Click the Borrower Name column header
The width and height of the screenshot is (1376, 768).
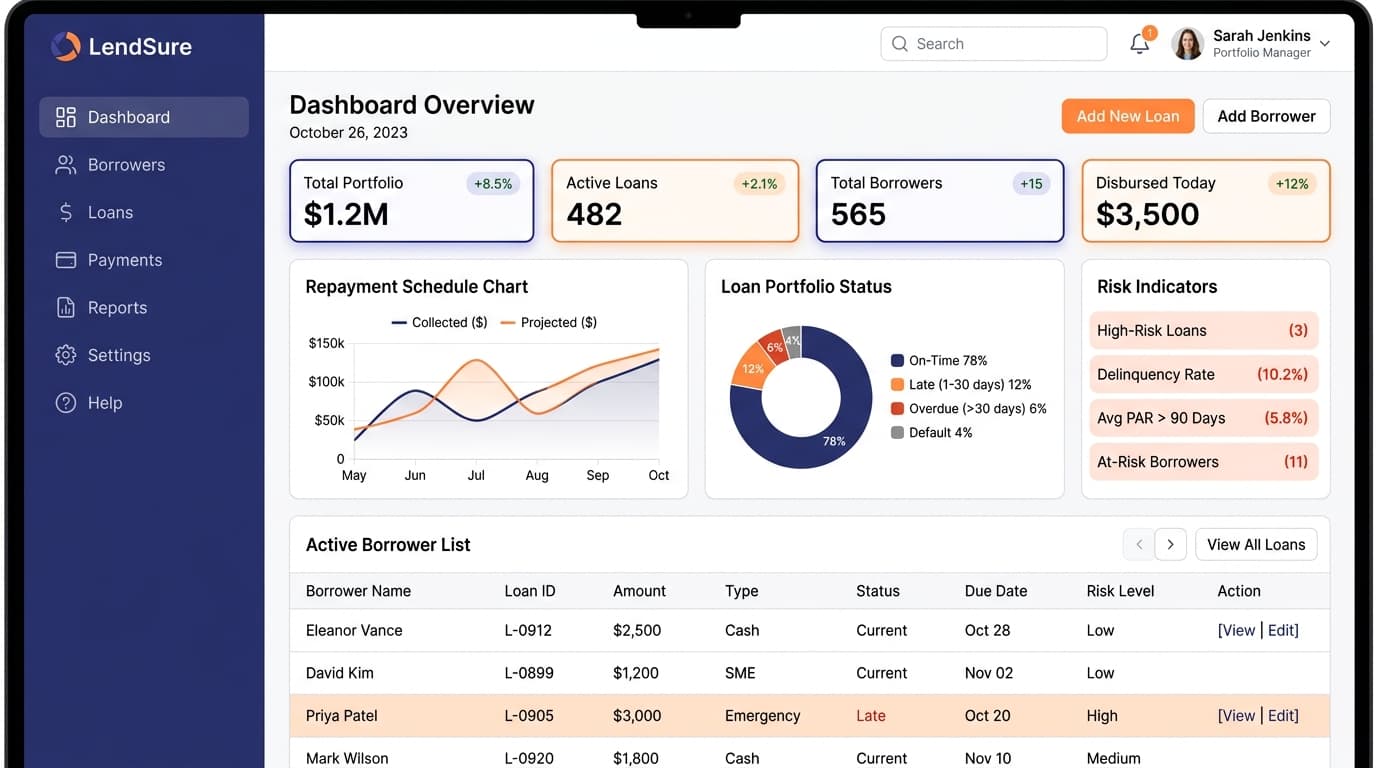(x=358, y=591)
